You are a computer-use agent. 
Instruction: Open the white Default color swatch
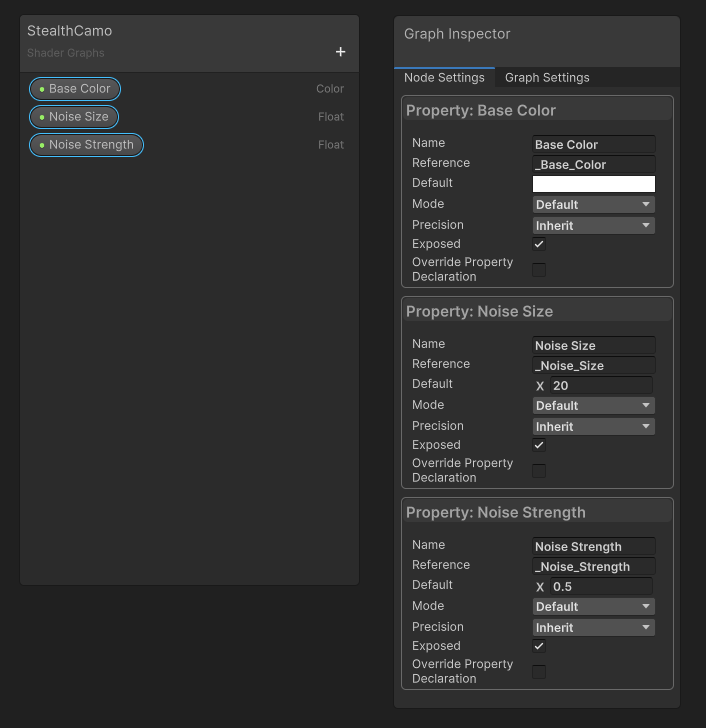(593, 184)
